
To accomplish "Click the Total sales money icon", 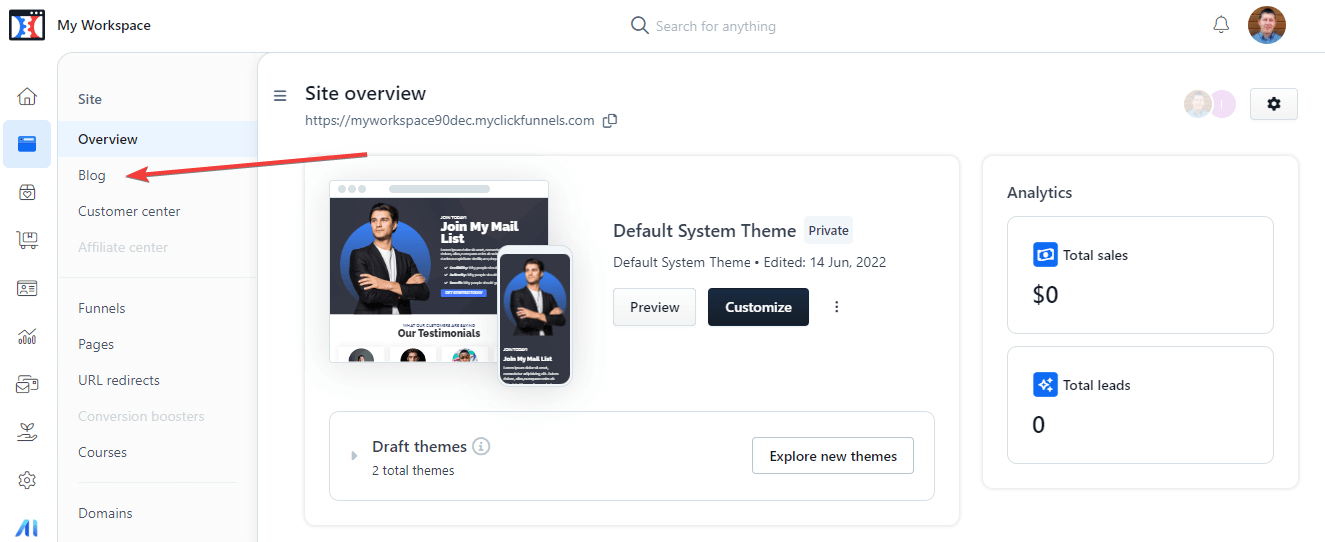I will click(1045, 255).
